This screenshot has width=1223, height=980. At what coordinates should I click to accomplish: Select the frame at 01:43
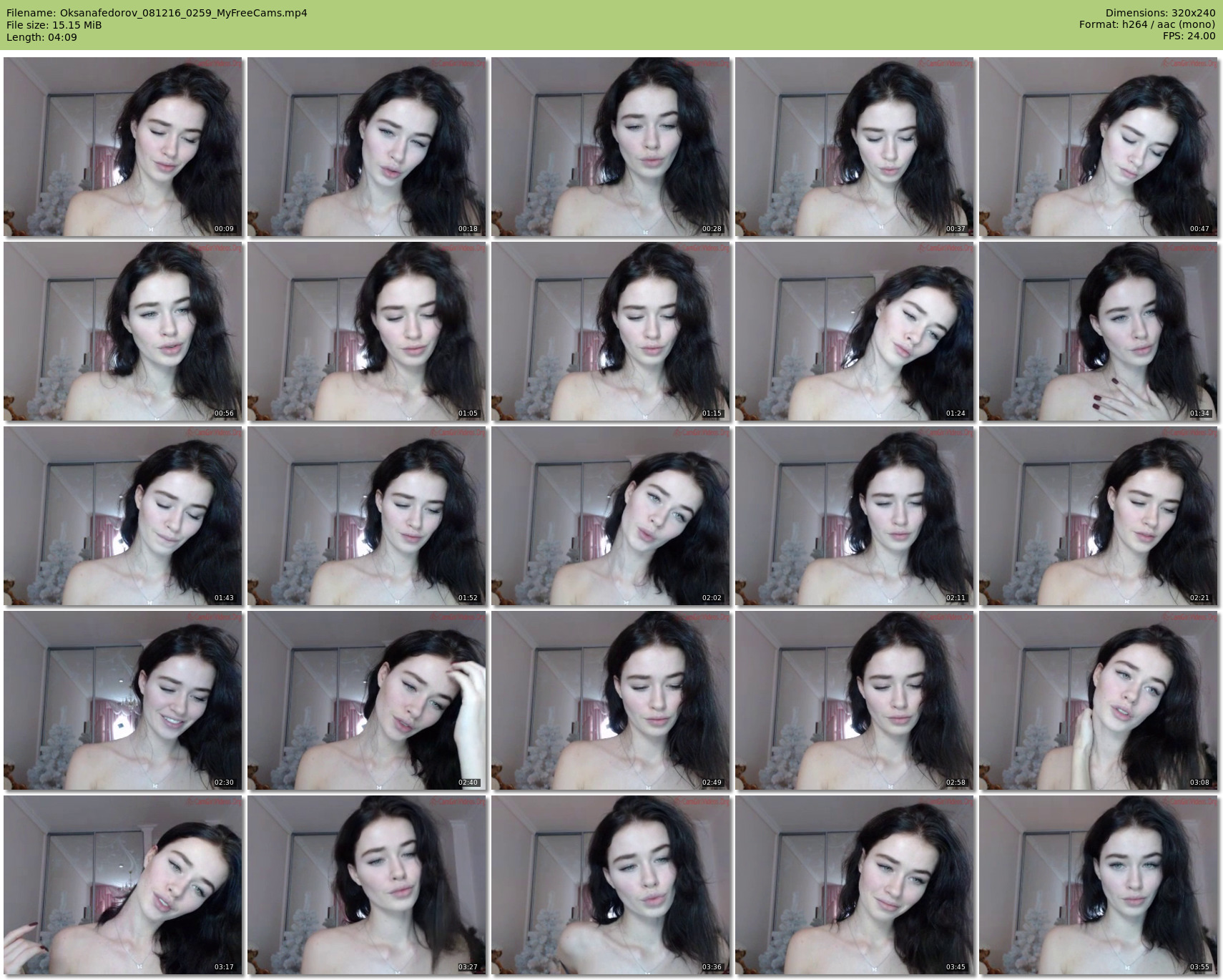point(123,516)
